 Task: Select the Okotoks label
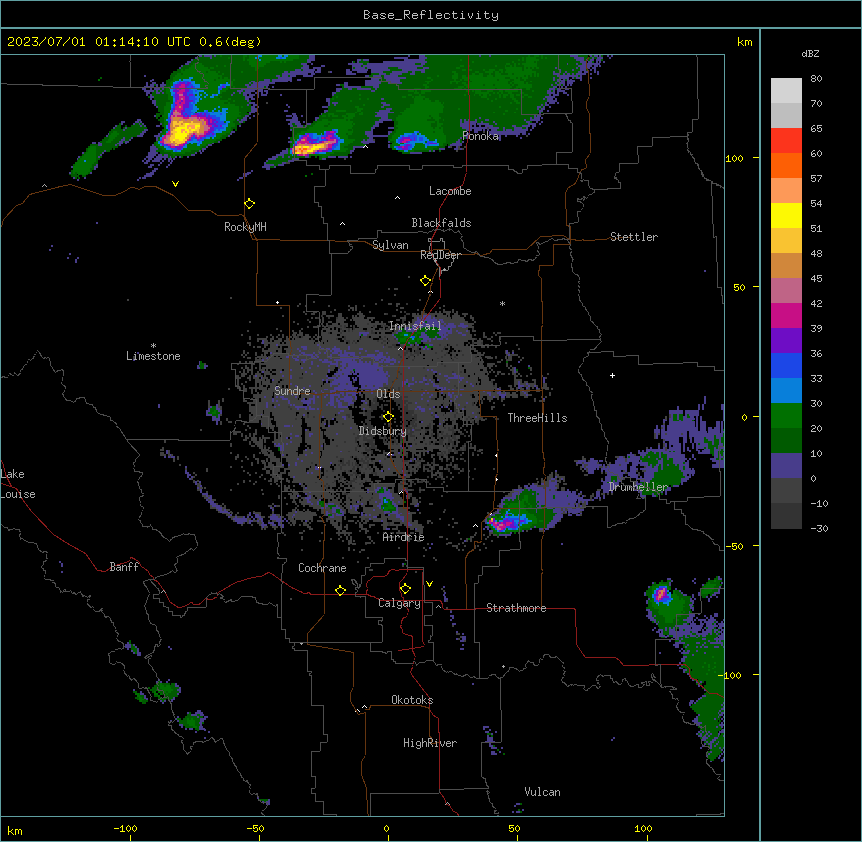(412, 700)
